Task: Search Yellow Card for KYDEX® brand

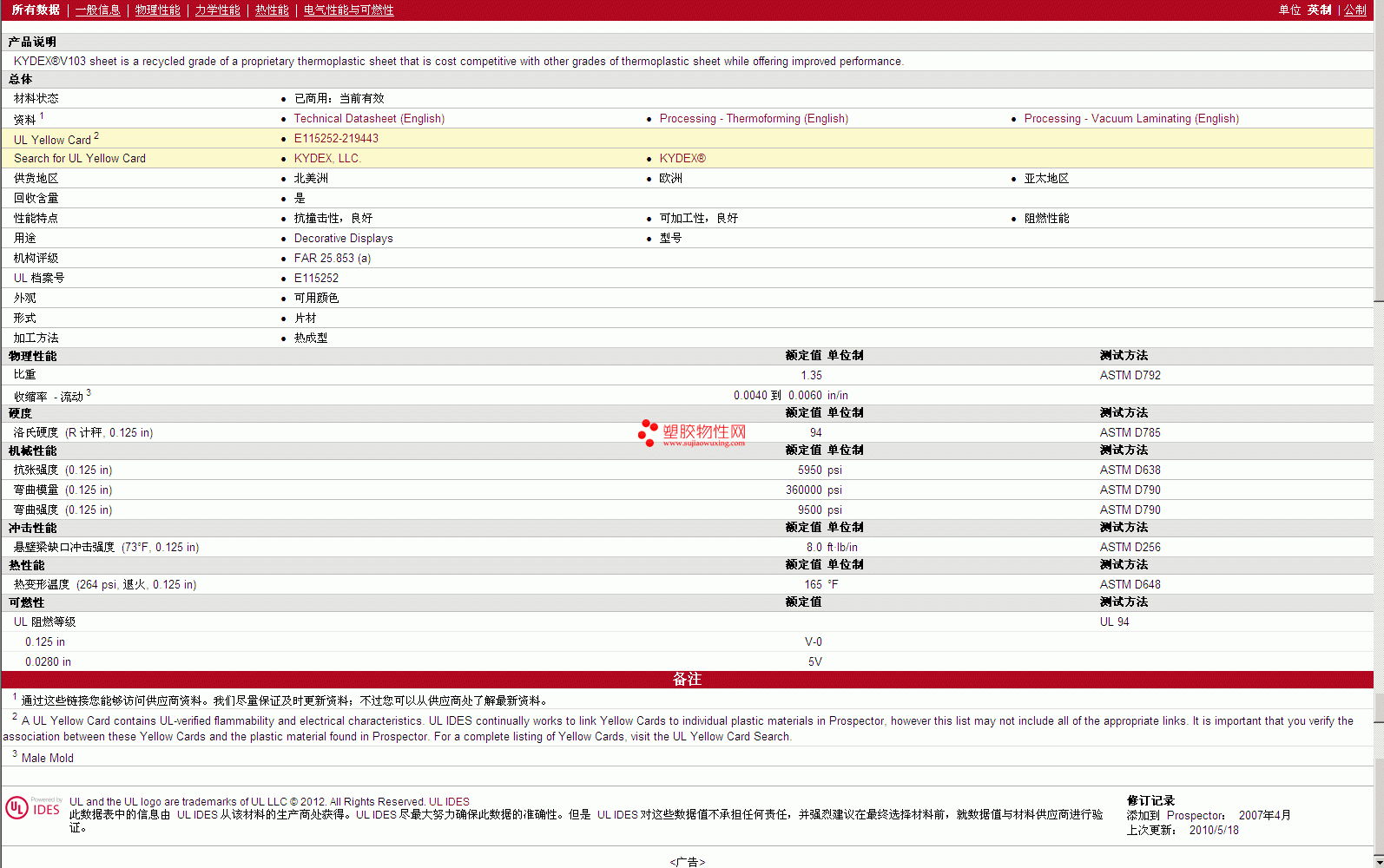Action: [682, 159]
